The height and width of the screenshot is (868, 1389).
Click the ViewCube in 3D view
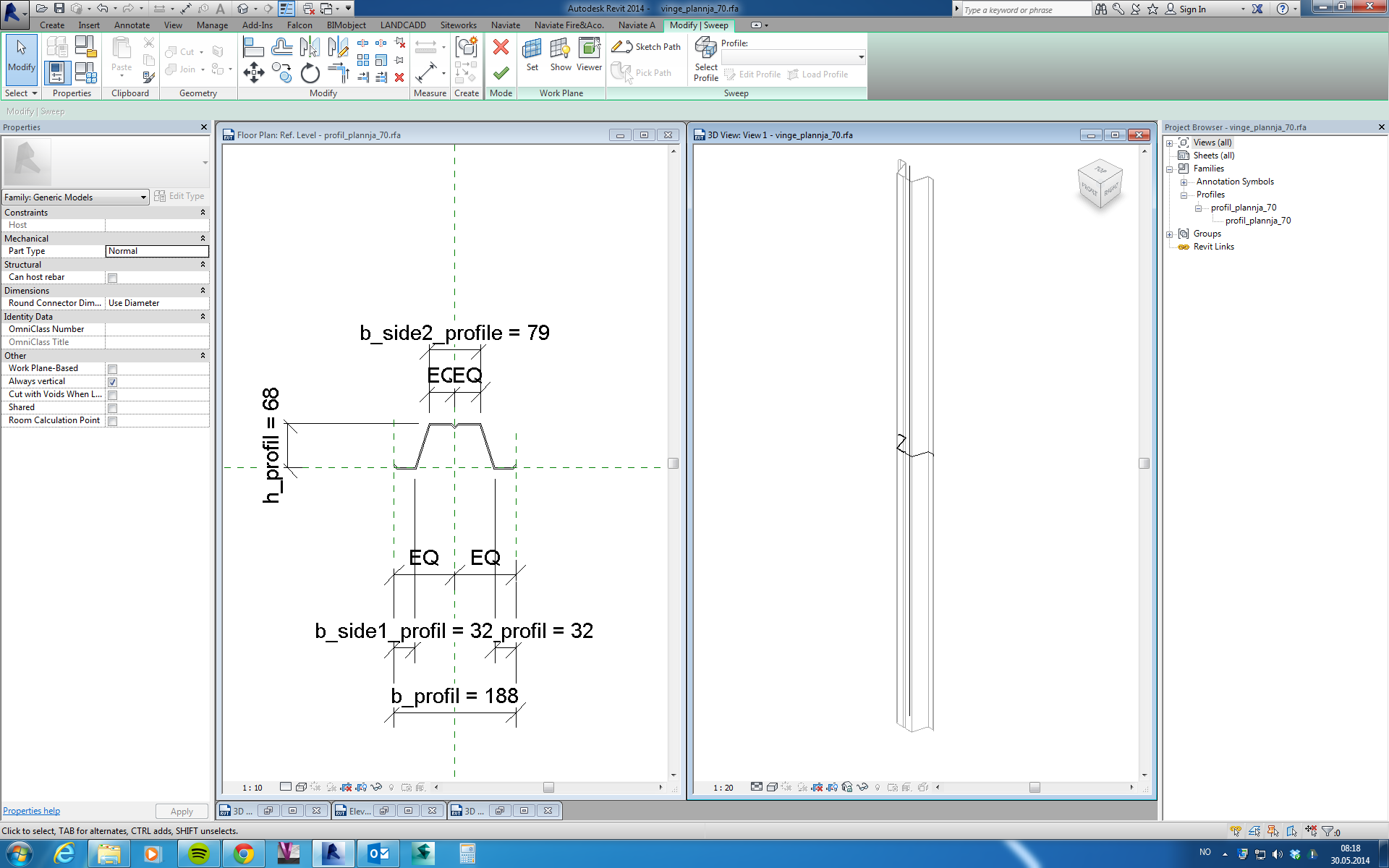(x=1100, y=183)
